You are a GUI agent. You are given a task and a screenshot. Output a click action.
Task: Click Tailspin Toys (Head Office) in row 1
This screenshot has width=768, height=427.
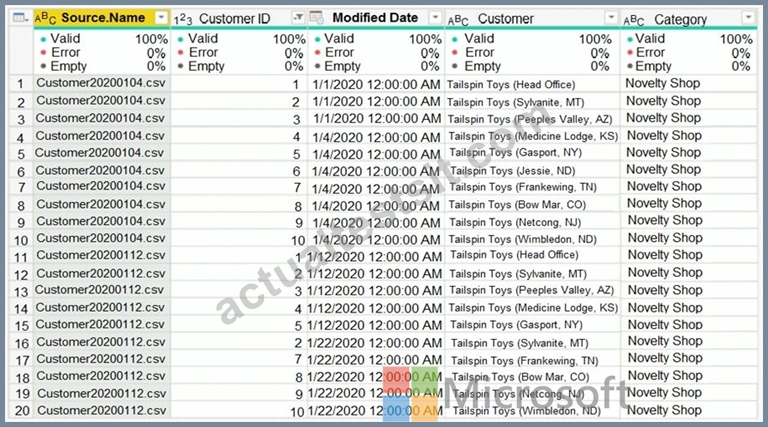(x=511, y=85)
